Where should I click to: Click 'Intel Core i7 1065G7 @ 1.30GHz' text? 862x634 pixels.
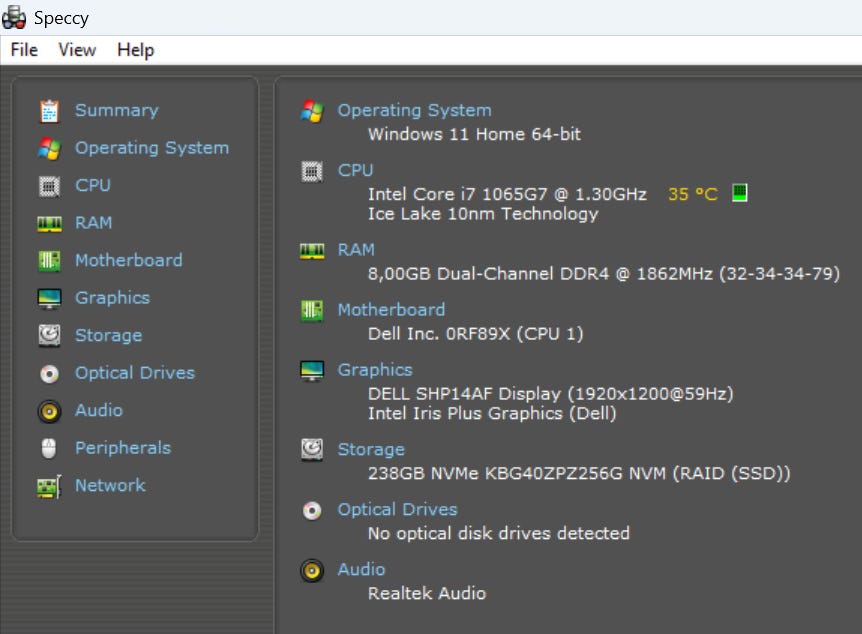point(507,194)
